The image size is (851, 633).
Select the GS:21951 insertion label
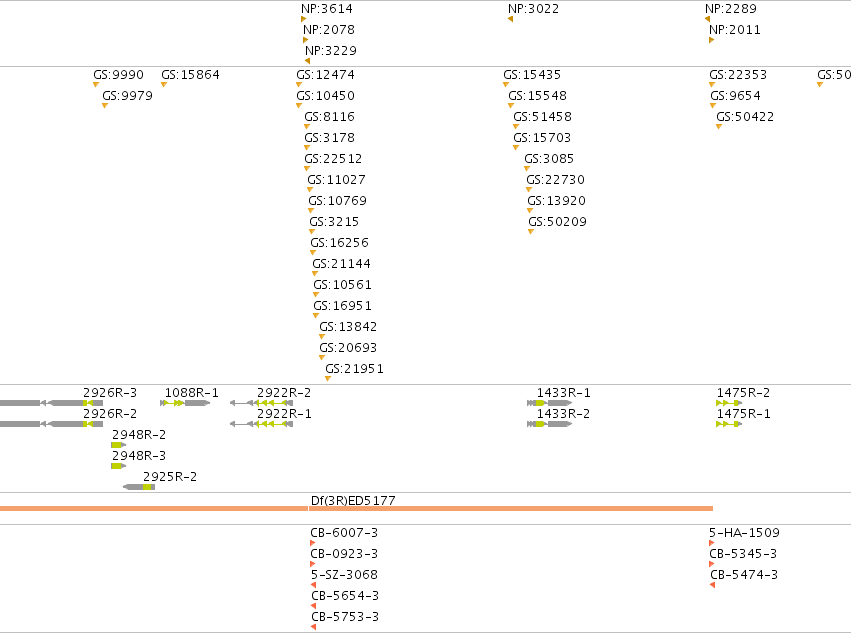(354, 369)
